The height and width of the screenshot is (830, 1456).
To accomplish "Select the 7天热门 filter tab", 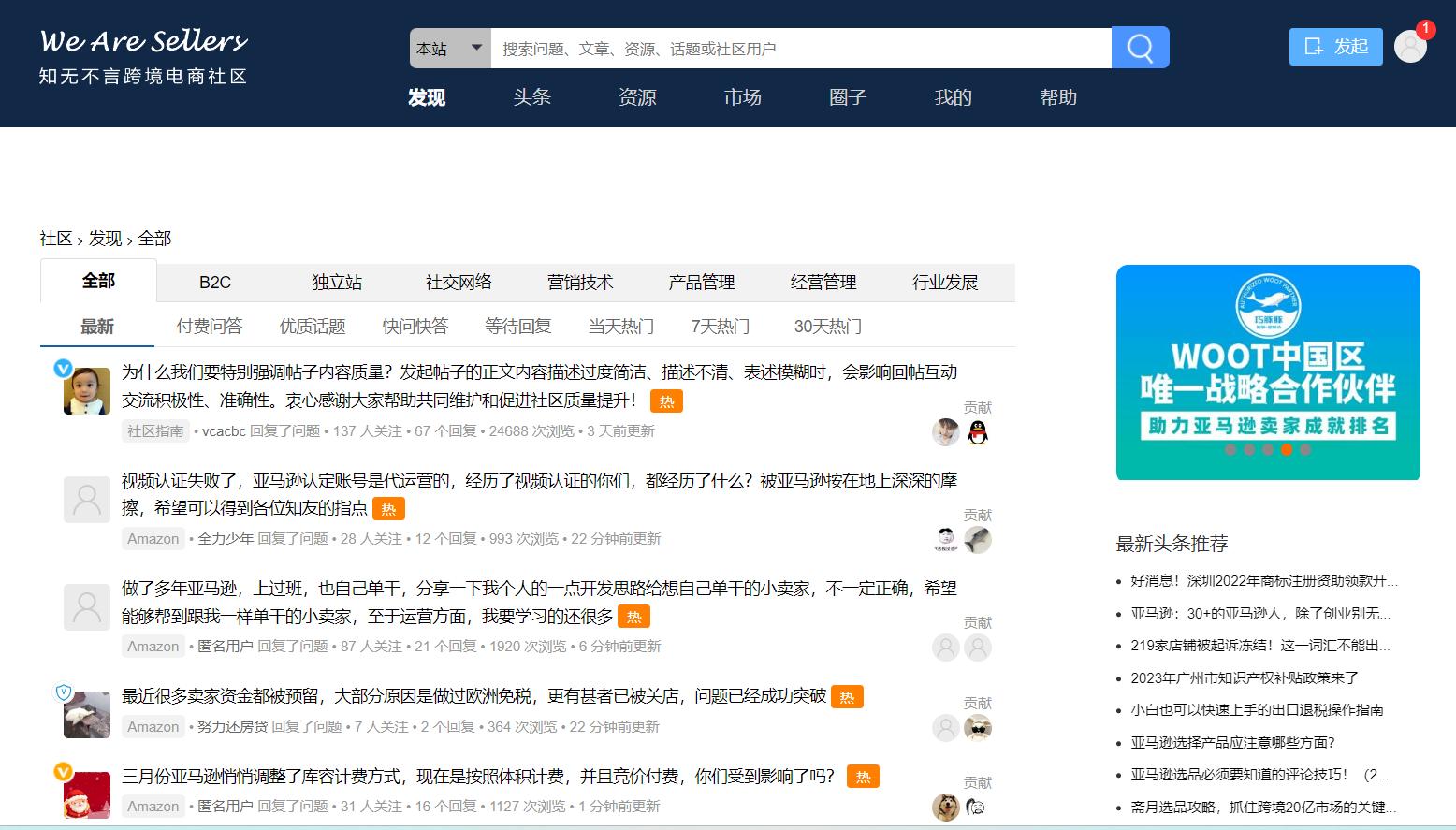I will pyautogui.click(x=721, y=326).
